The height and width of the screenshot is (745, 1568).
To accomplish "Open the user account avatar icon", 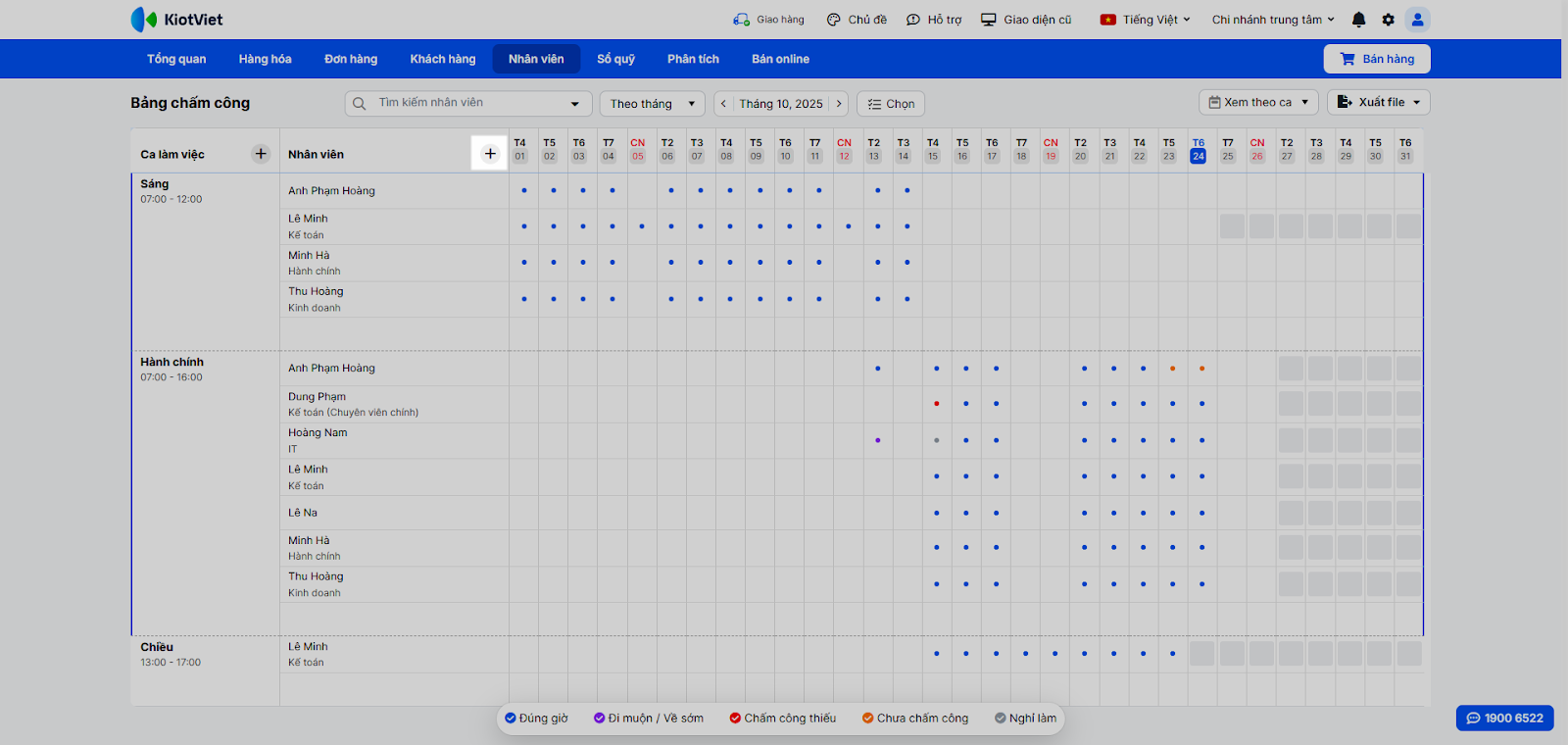I will [x=1417, y=20].
